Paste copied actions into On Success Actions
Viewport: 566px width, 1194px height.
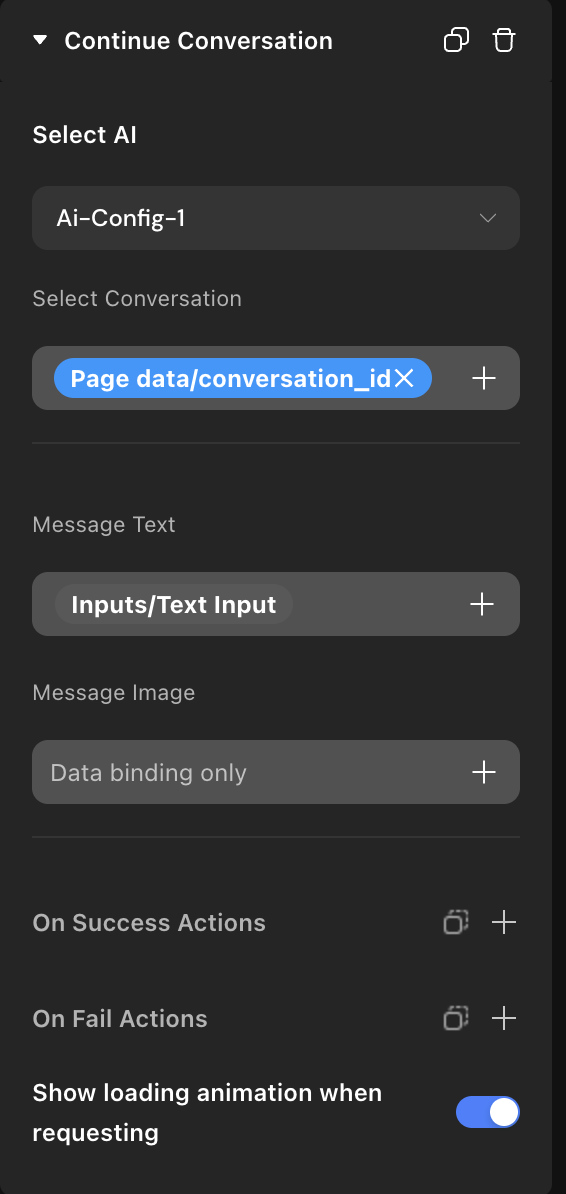456,922
